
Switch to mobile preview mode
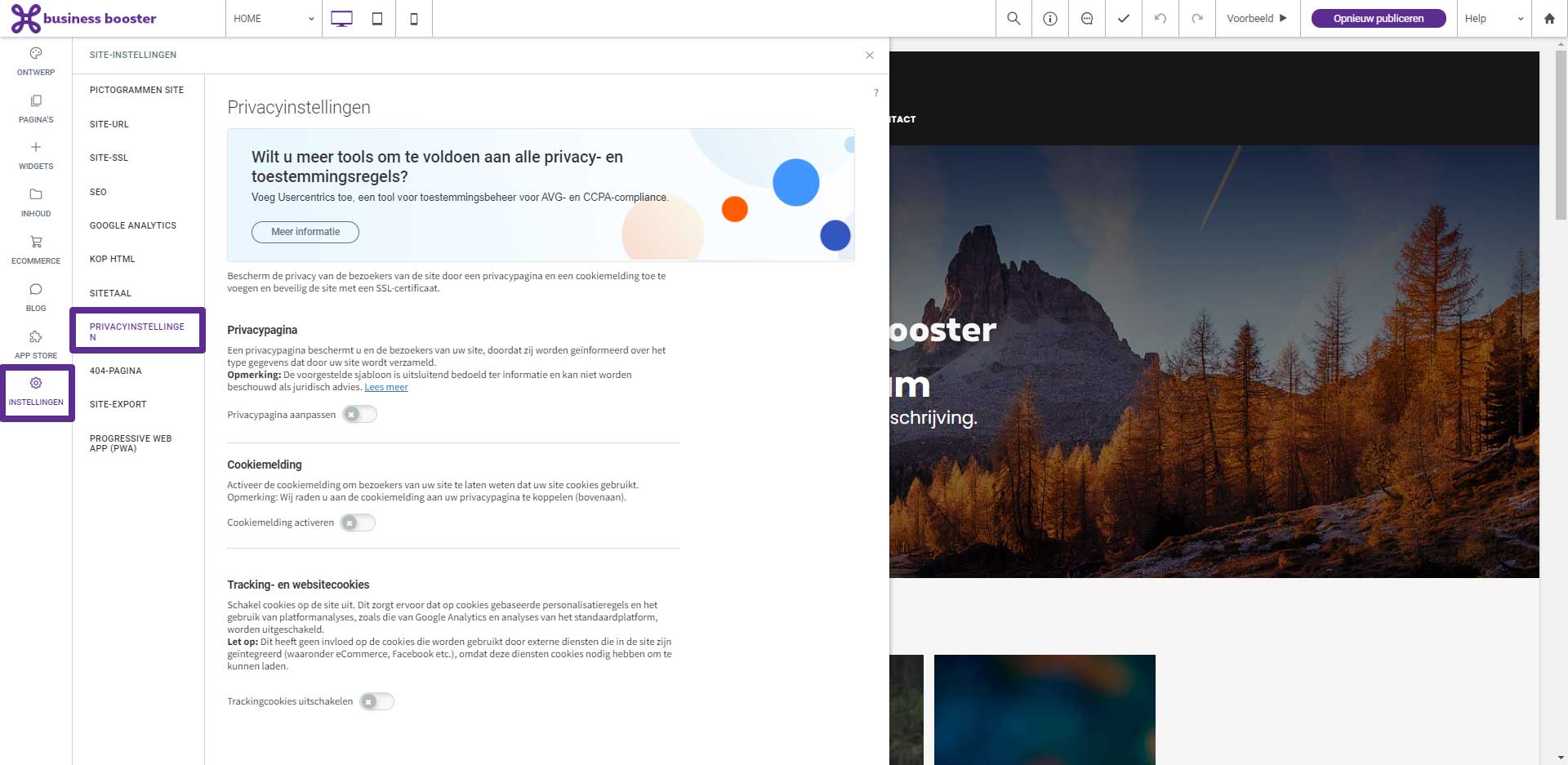coord(414,19)
